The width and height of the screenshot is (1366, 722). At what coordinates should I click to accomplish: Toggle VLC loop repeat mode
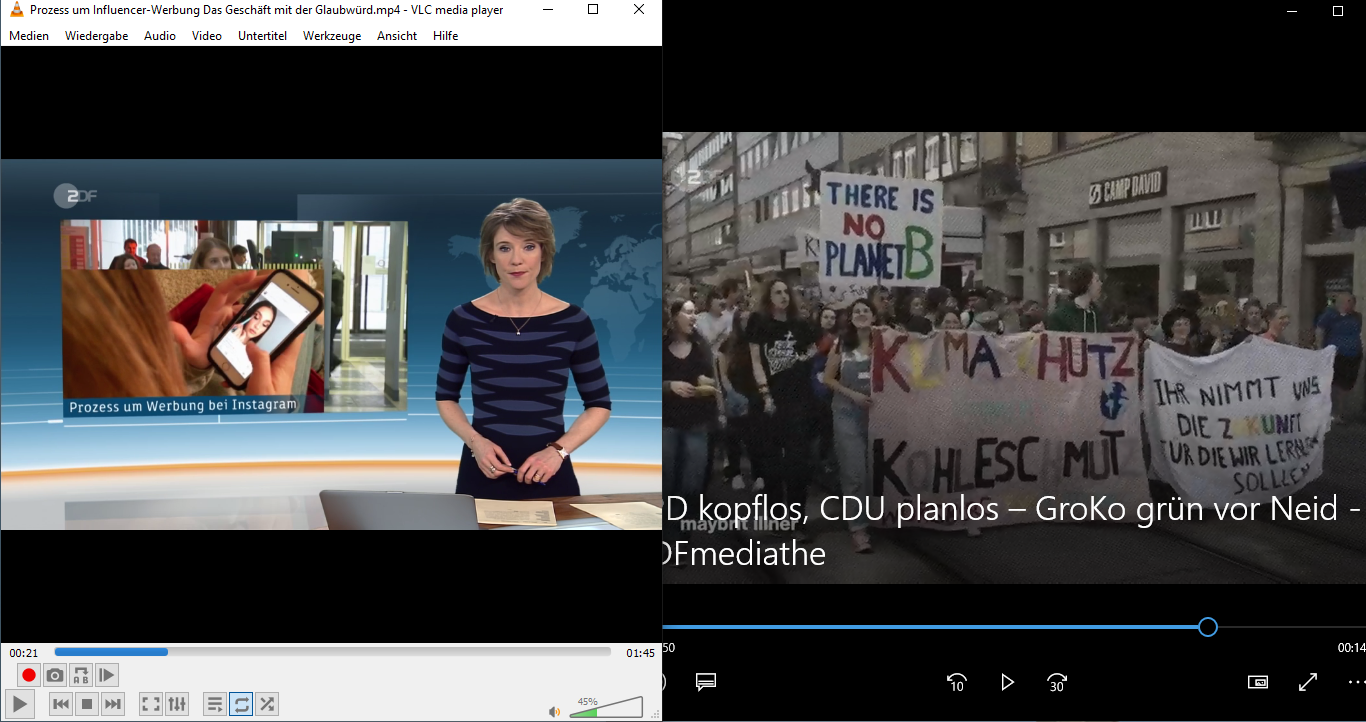click(x=241, y=704)
